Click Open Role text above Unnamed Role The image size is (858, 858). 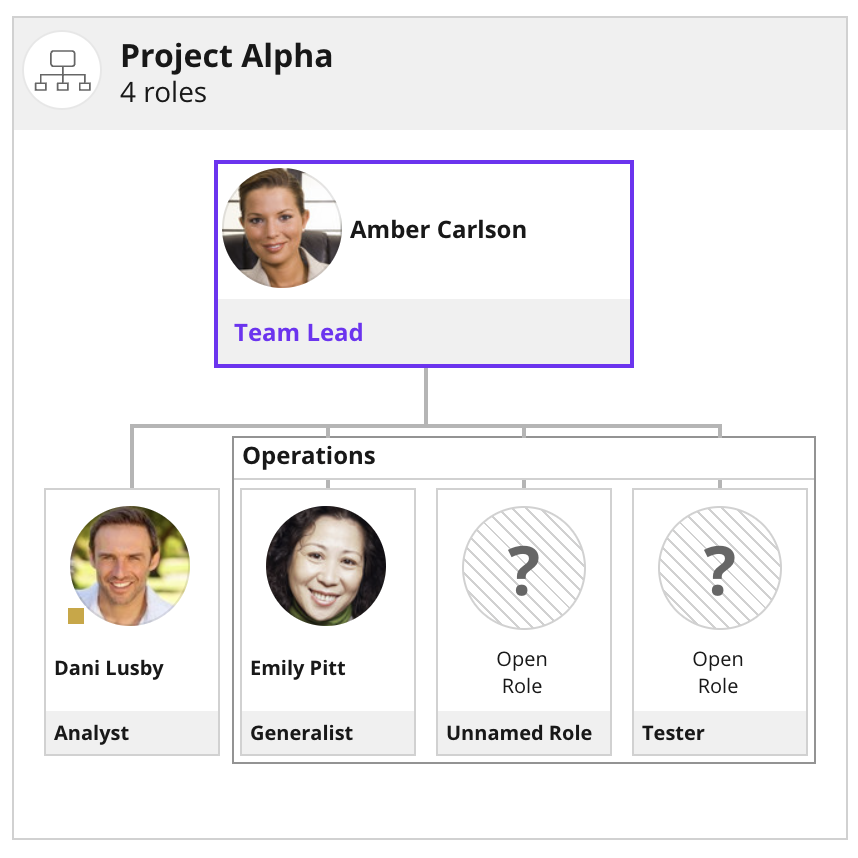(x=522, y=673)
